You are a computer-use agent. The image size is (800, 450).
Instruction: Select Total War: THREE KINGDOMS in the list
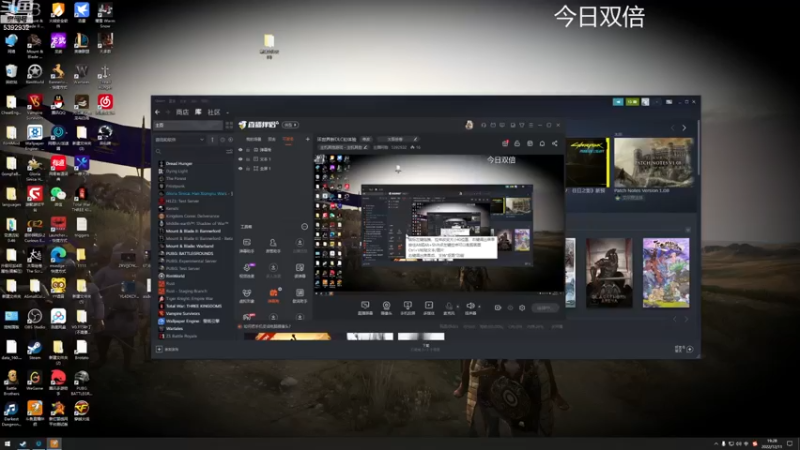point(193,306)
